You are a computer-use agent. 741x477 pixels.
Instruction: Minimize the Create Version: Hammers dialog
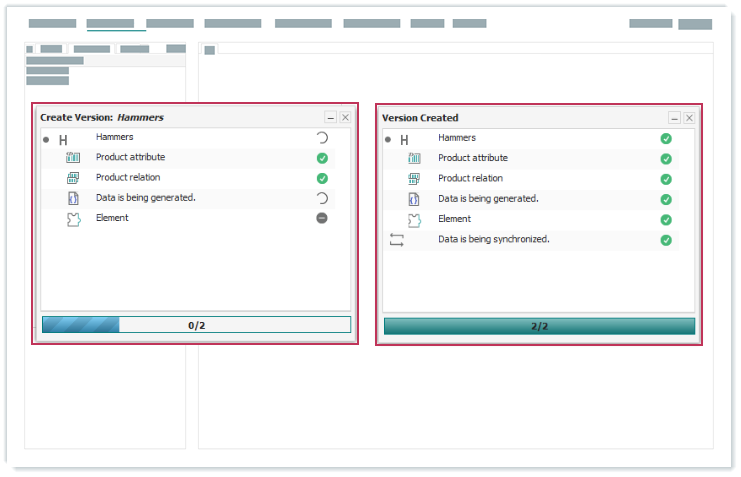(x=331, y=117)
